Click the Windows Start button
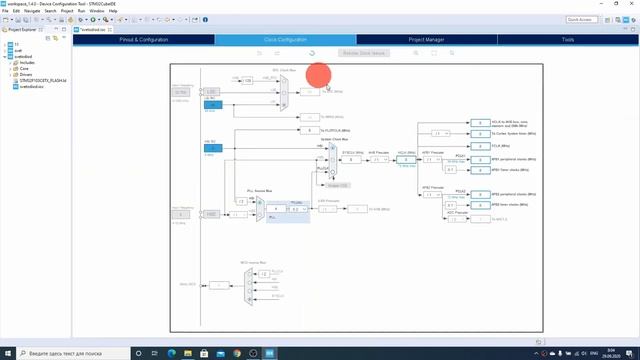 [x=8, y=353]
